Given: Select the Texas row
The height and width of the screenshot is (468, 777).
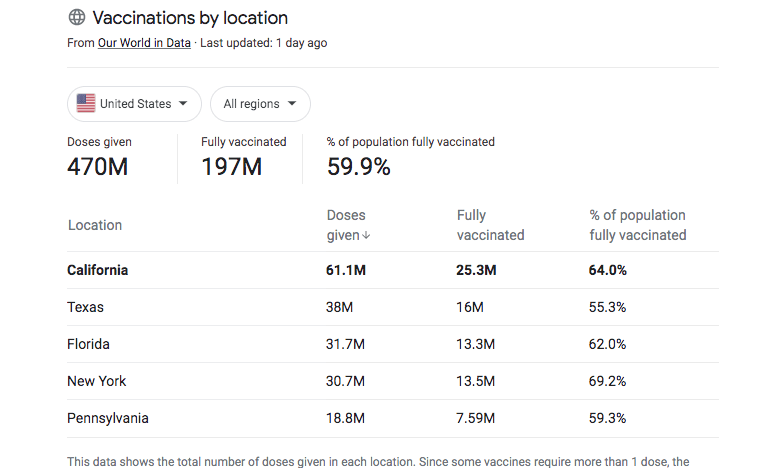Looking at the screenshot, I should [393, 307].
